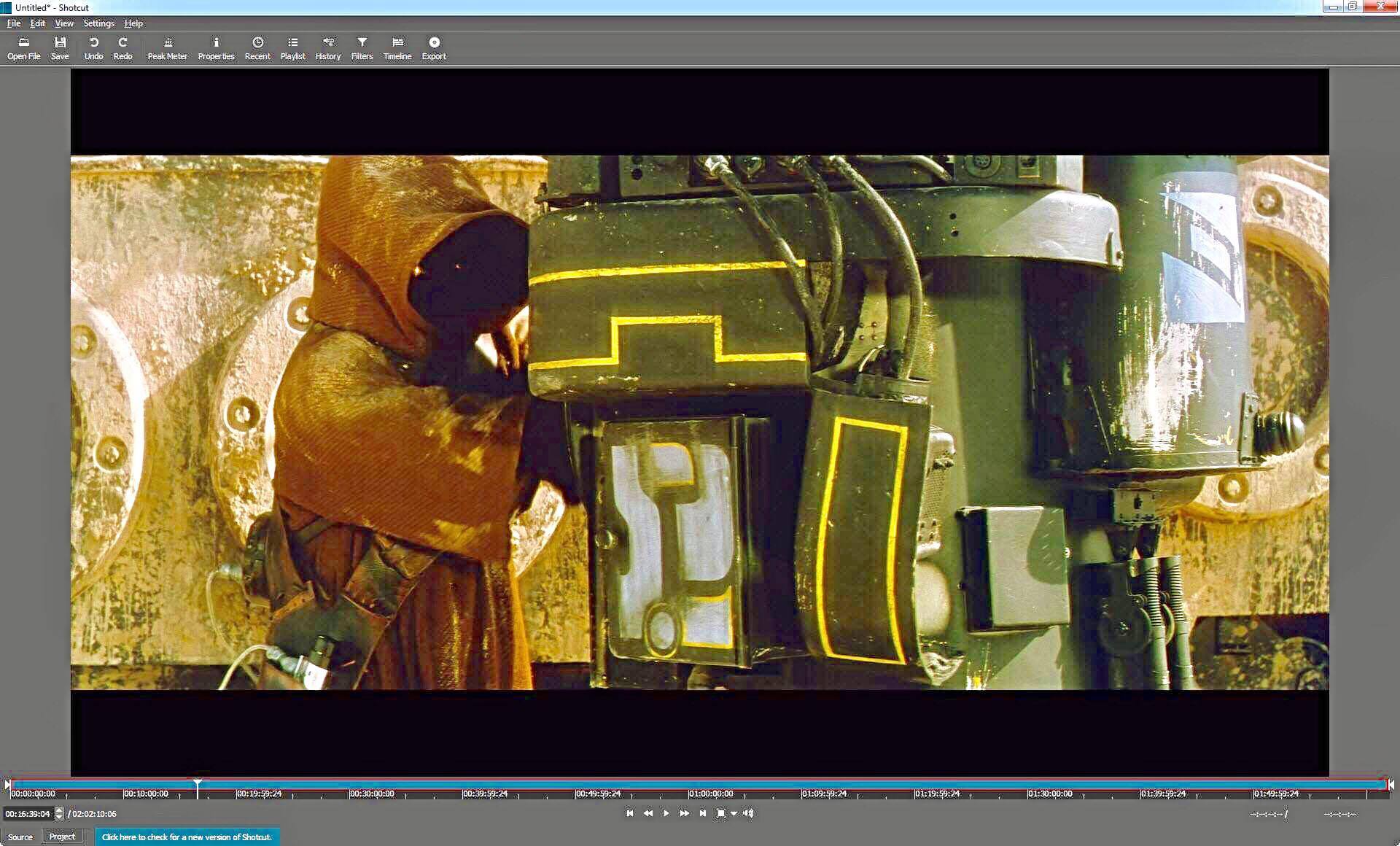Viewport: 1400px width, 846px height.
Task: Close the Shotcut window
Action: coord(1380,7)
